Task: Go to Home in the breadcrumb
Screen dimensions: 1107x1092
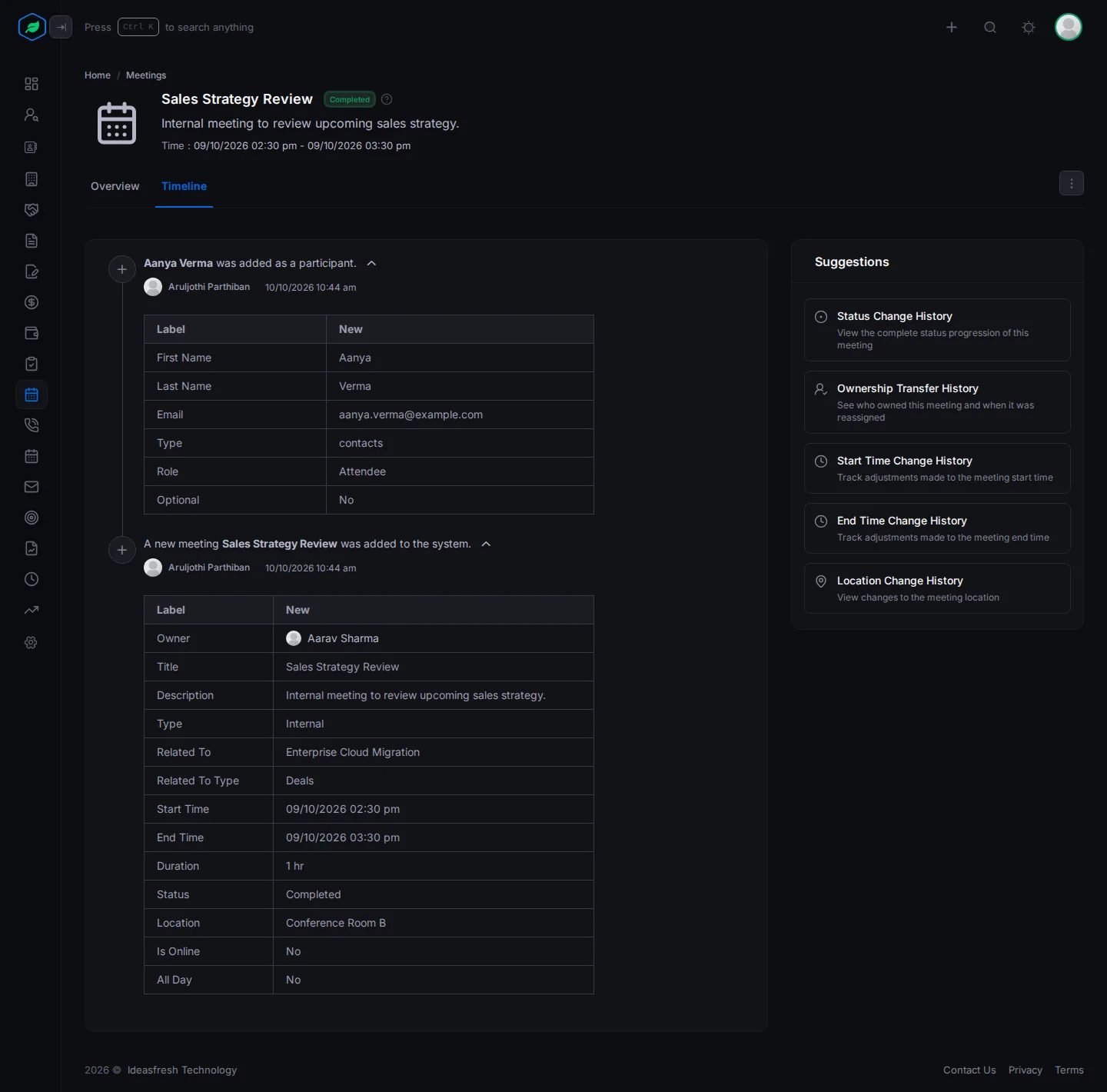Action: [98, 75]
